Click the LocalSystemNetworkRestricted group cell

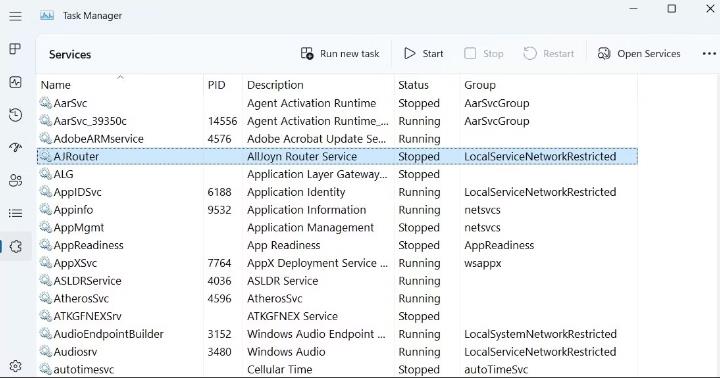540,334
